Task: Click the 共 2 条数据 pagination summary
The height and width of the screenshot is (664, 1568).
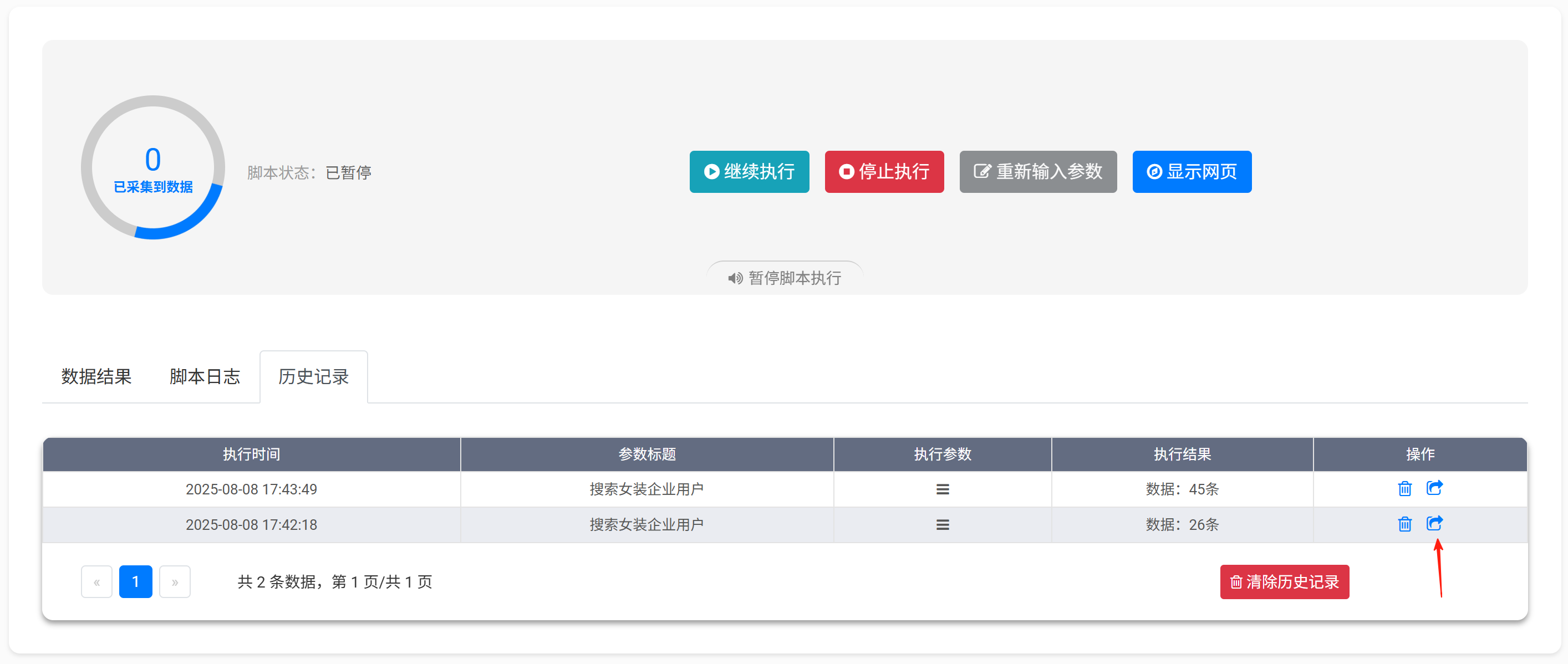Action: pyautogui.click(x=335, y=582)
